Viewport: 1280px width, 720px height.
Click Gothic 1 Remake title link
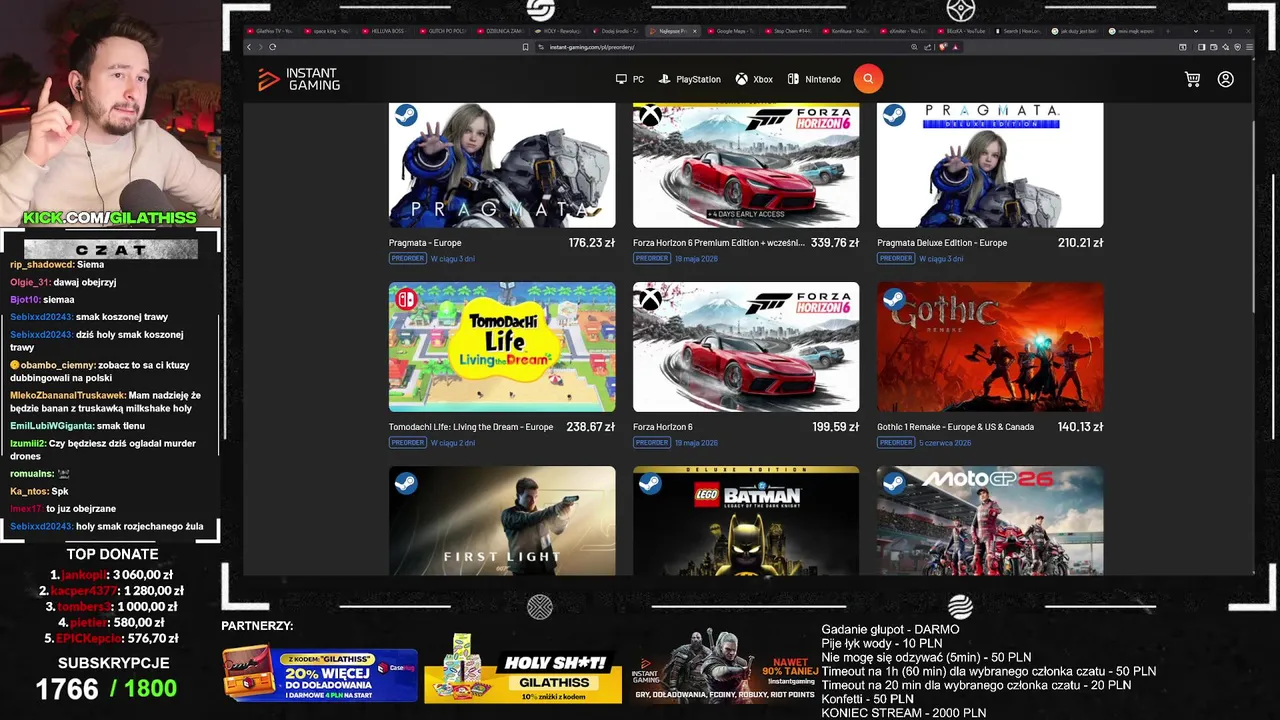(x=955, y=427)
